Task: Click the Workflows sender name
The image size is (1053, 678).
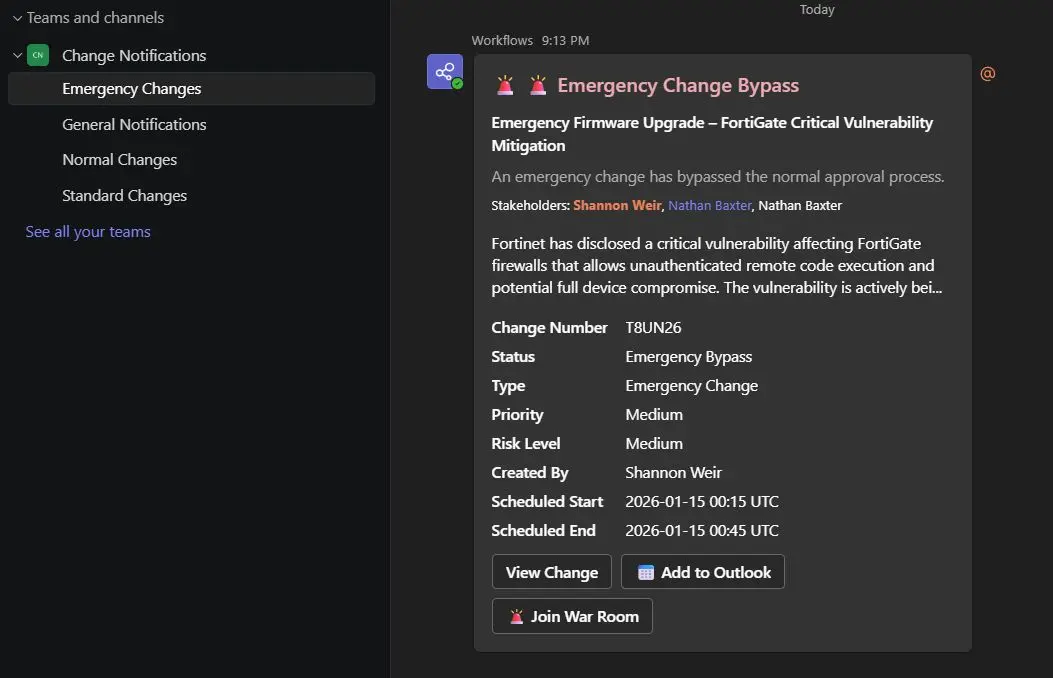Action: click(502, 40)
